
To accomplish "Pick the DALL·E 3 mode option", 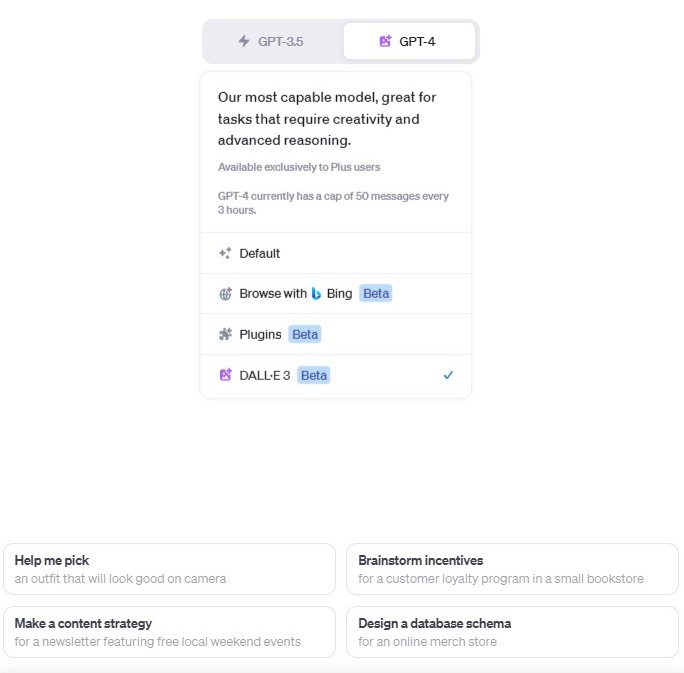I will coord(265,375).
